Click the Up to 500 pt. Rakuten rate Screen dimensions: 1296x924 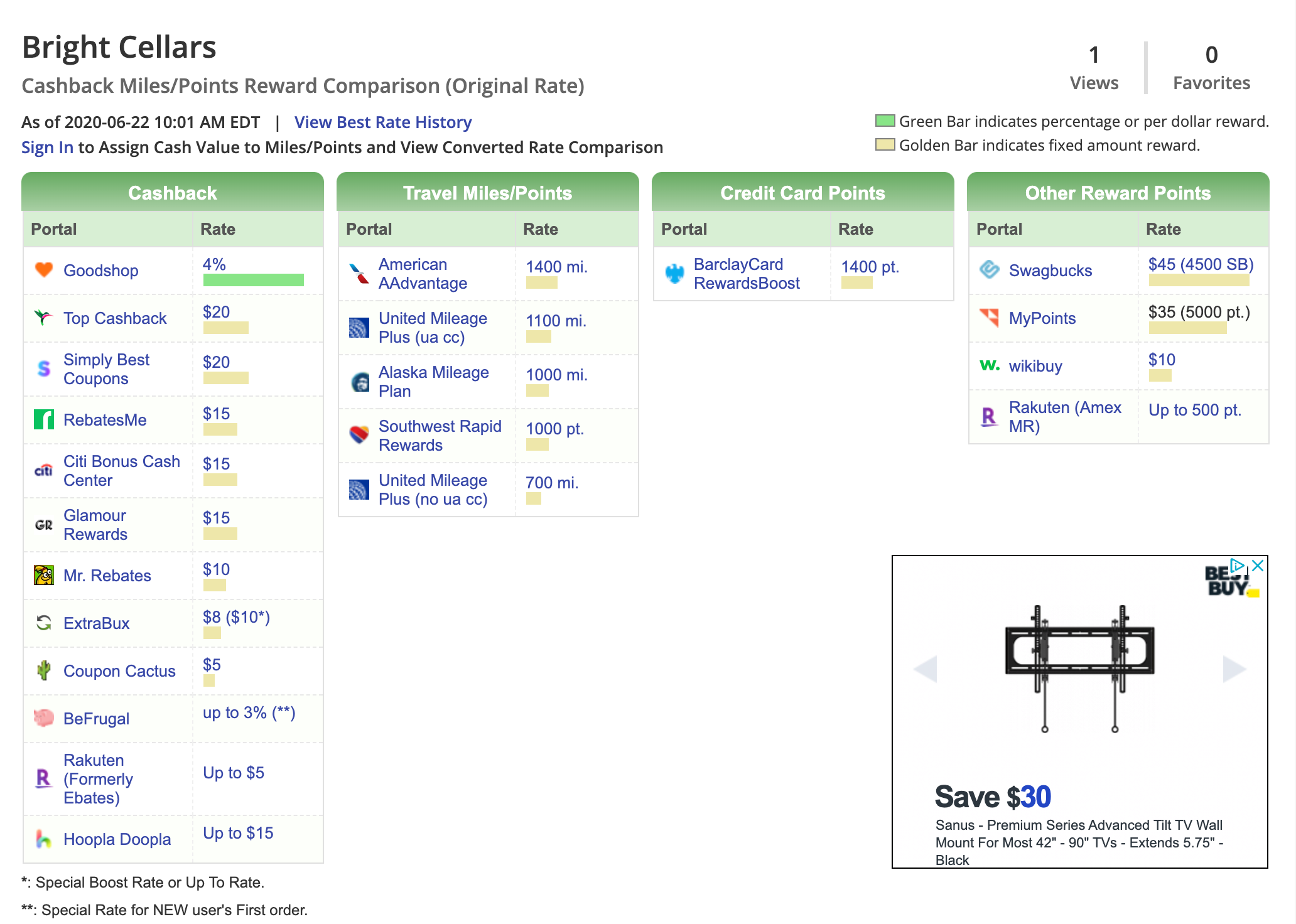(1195, 410)
